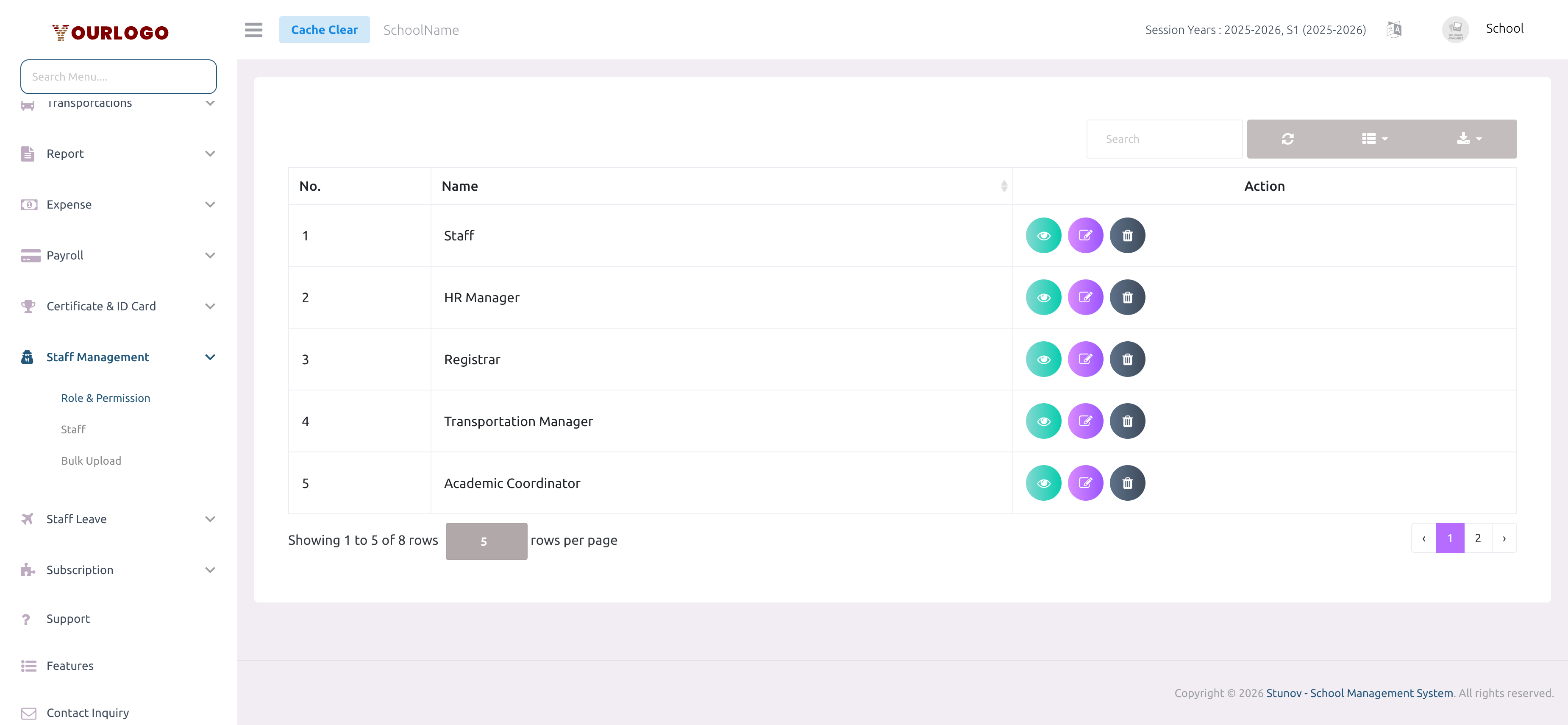This screenshot has height=725, width=1568.
Task: Click the Cache Clear button
Action: pyautogui.click(x=325, y=29)
